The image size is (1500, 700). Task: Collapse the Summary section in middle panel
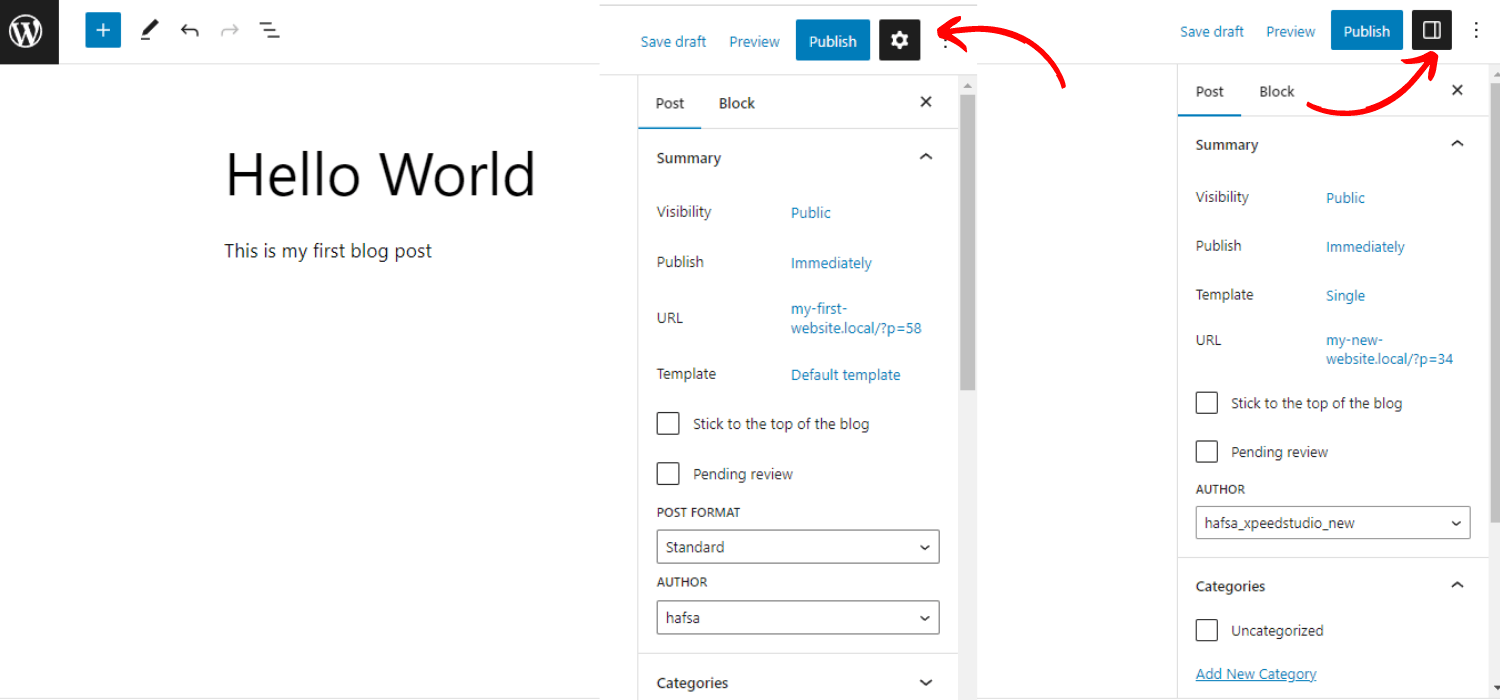click(926, 157)
